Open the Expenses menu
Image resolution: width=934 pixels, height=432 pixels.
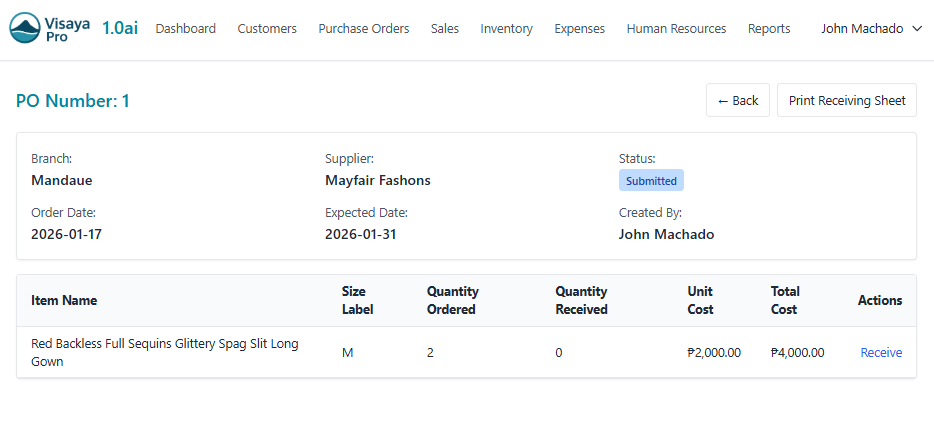pos(579,29)
